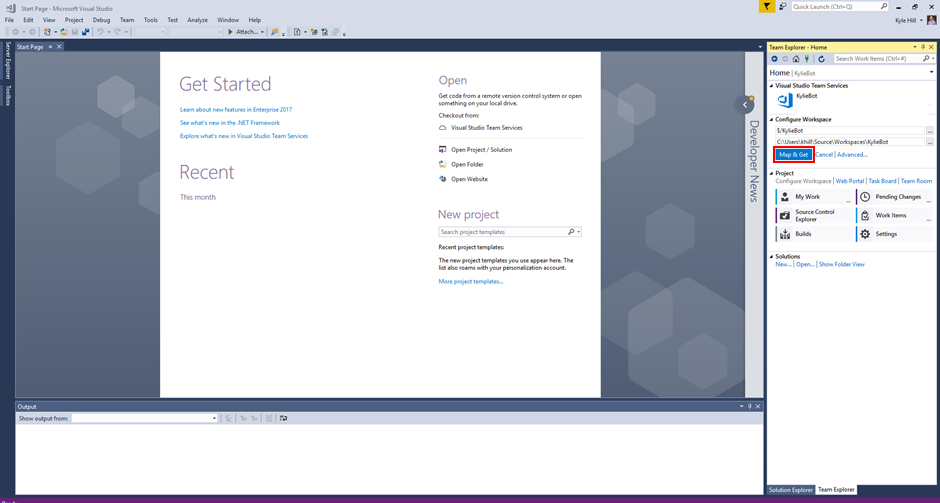Image resolution: width=940 pixels, height=503 pixels.
Task: Click the notifications flag icon in title bar
Action: click(x=766, y=7)
